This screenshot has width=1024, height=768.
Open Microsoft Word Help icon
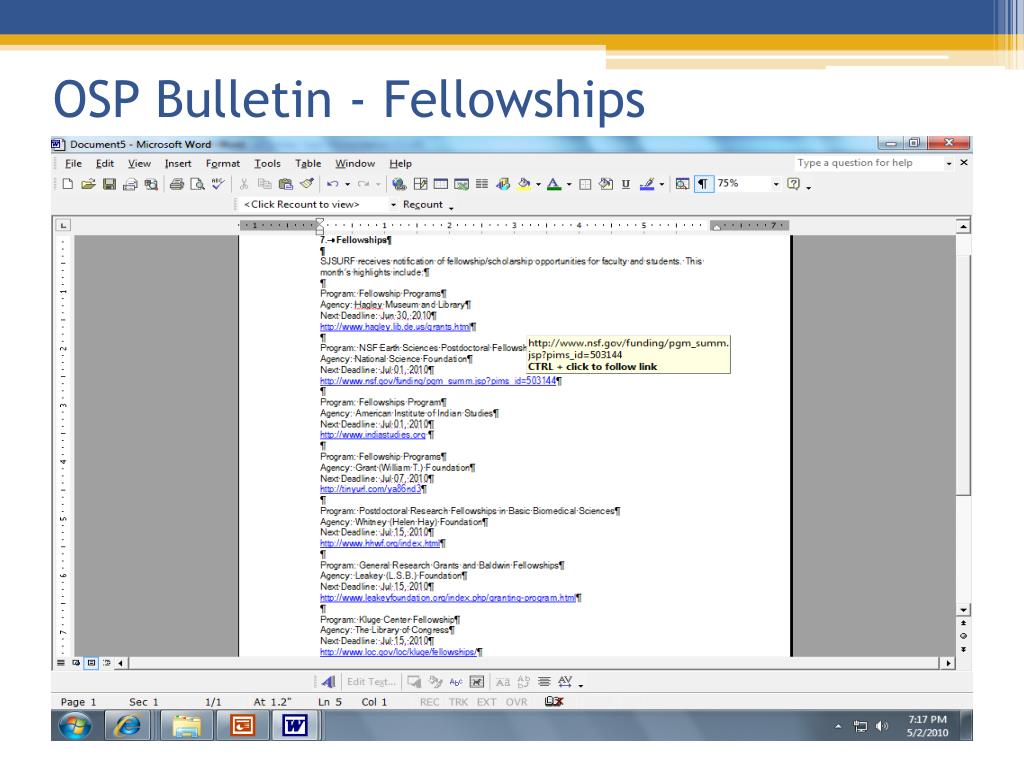[793, 184]
